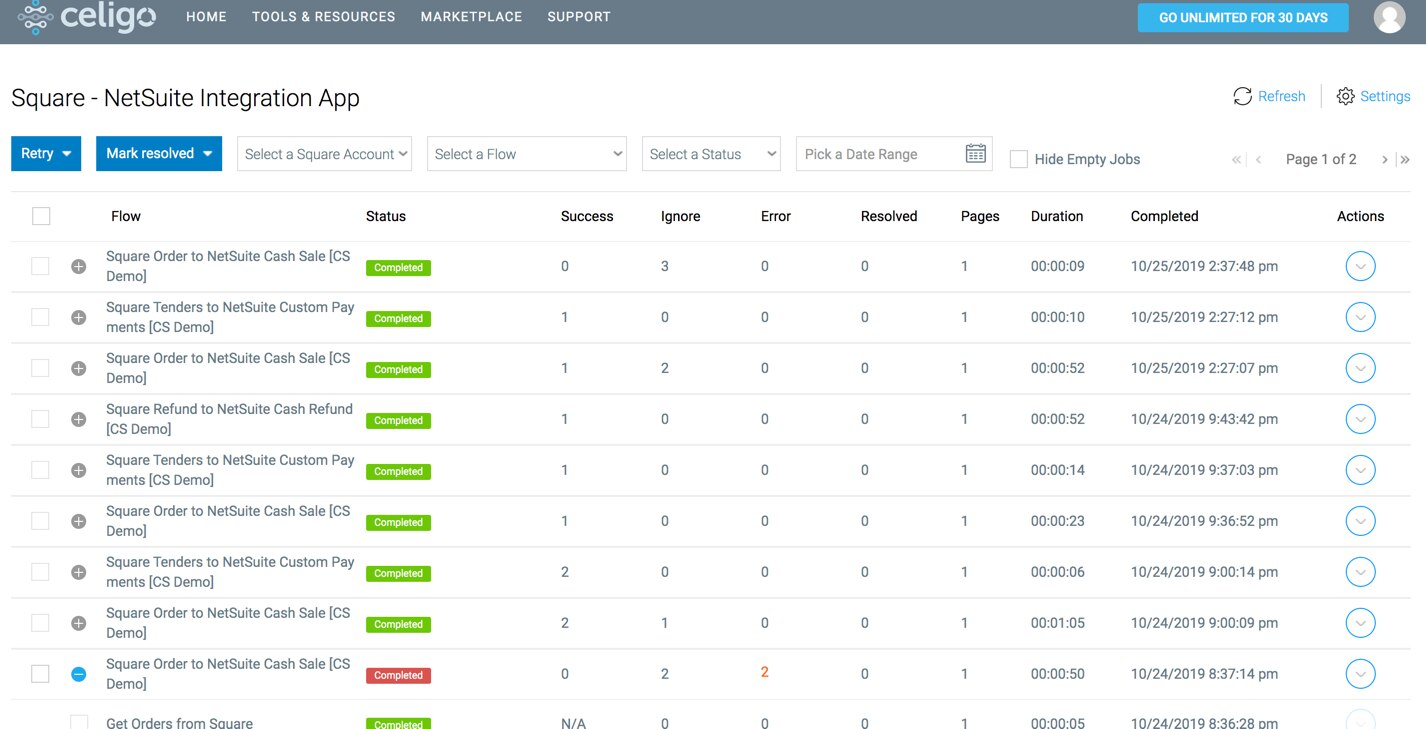Open actions menu for 2:37:48 pm job
Viewport: 1426px width, 729px height.
(x=1360, y=266)
